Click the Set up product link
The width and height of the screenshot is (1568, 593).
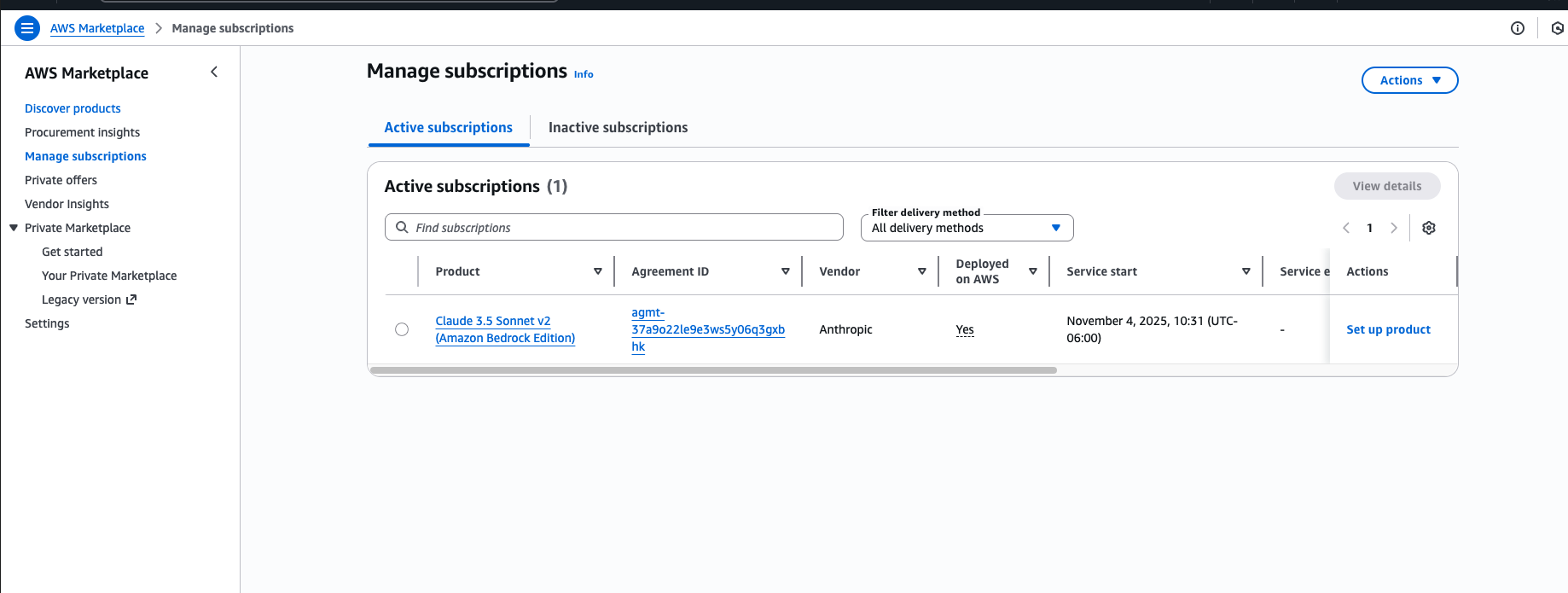[1388, 329]
